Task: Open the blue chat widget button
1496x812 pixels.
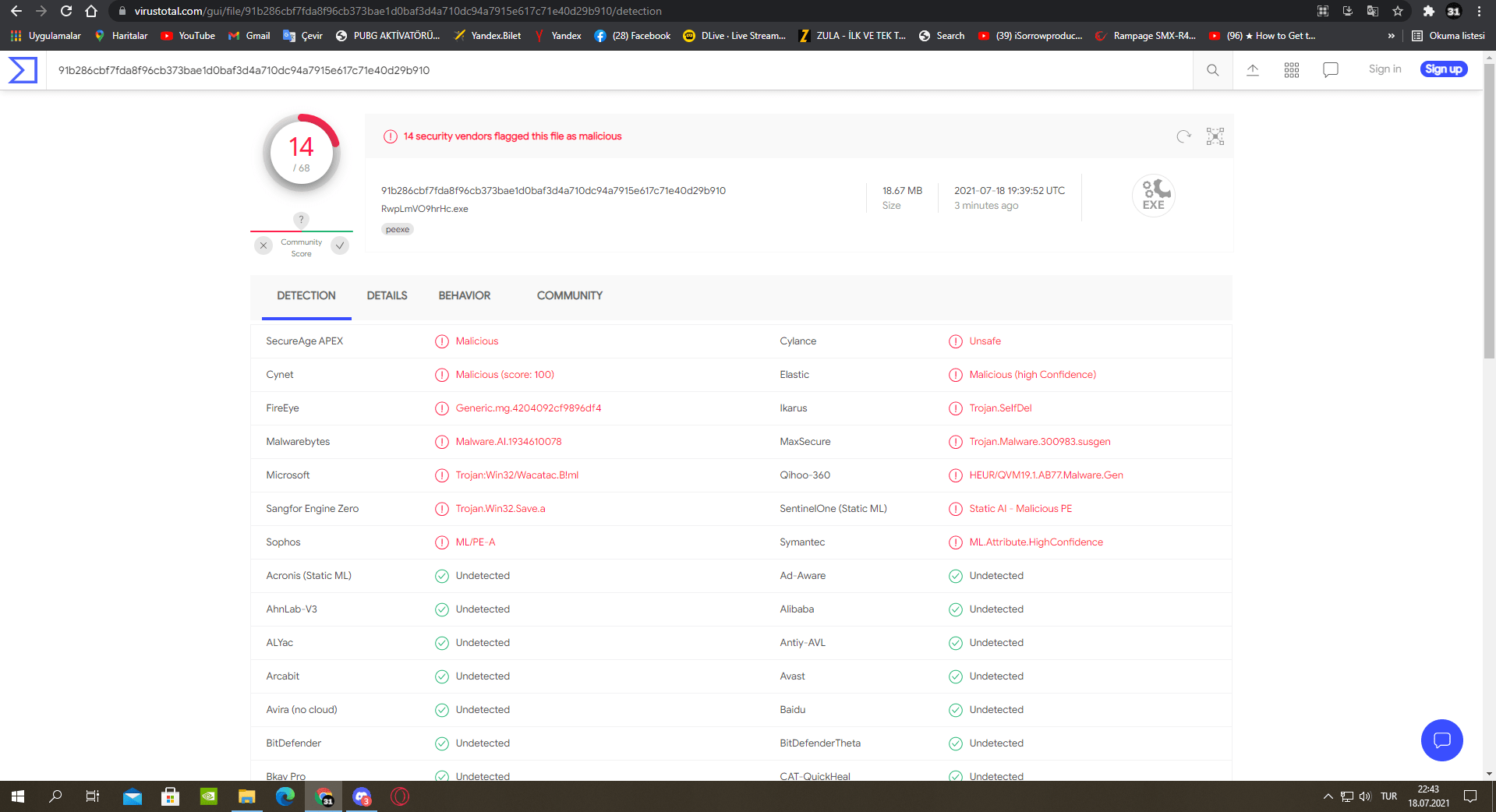Action: tap(1442, 740)
